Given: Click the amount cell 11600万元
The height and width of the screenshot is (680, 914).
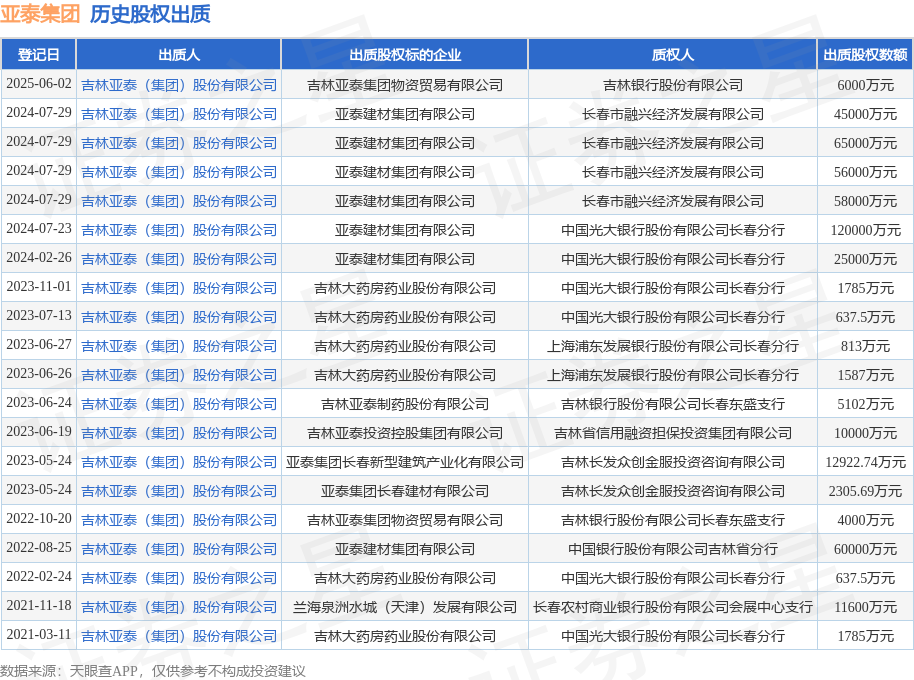Looking at the screenshot, I should (x=866, y=608).
